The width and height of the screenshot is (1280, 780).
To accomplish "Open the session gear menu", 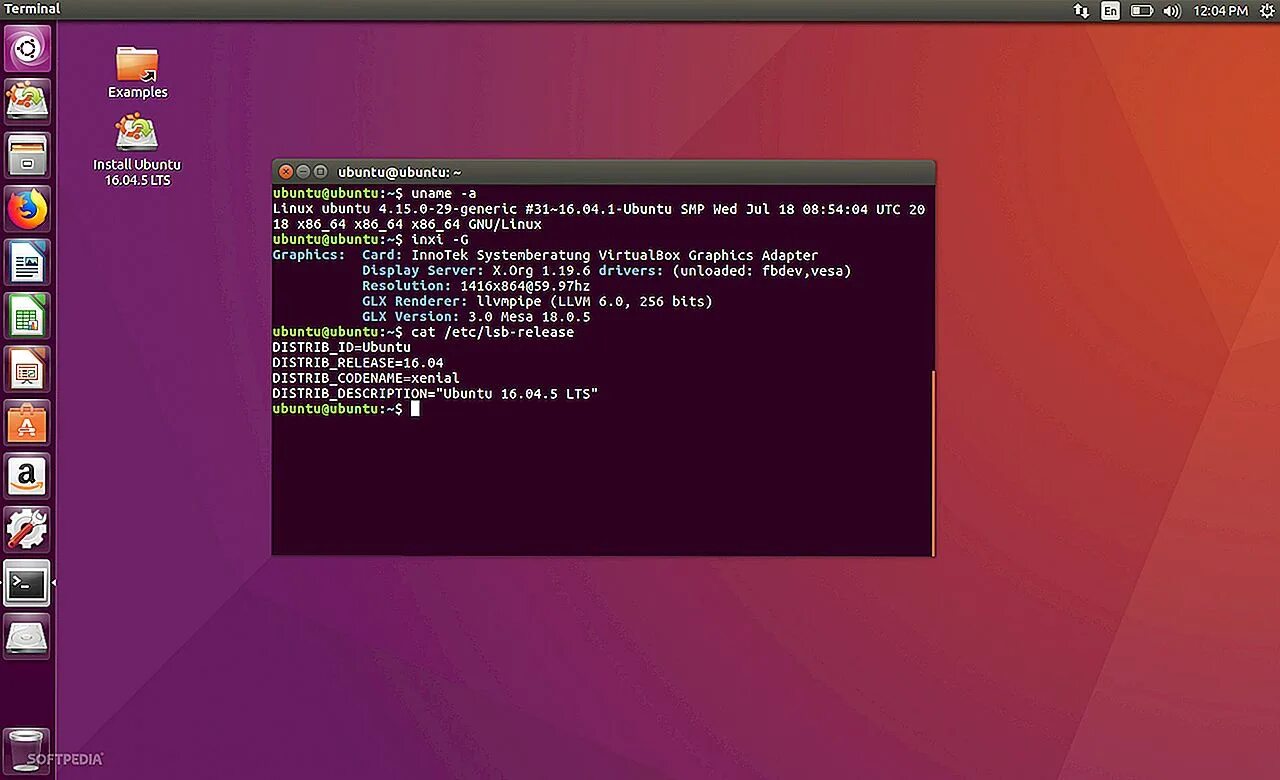I will (x=1266, y=11).
